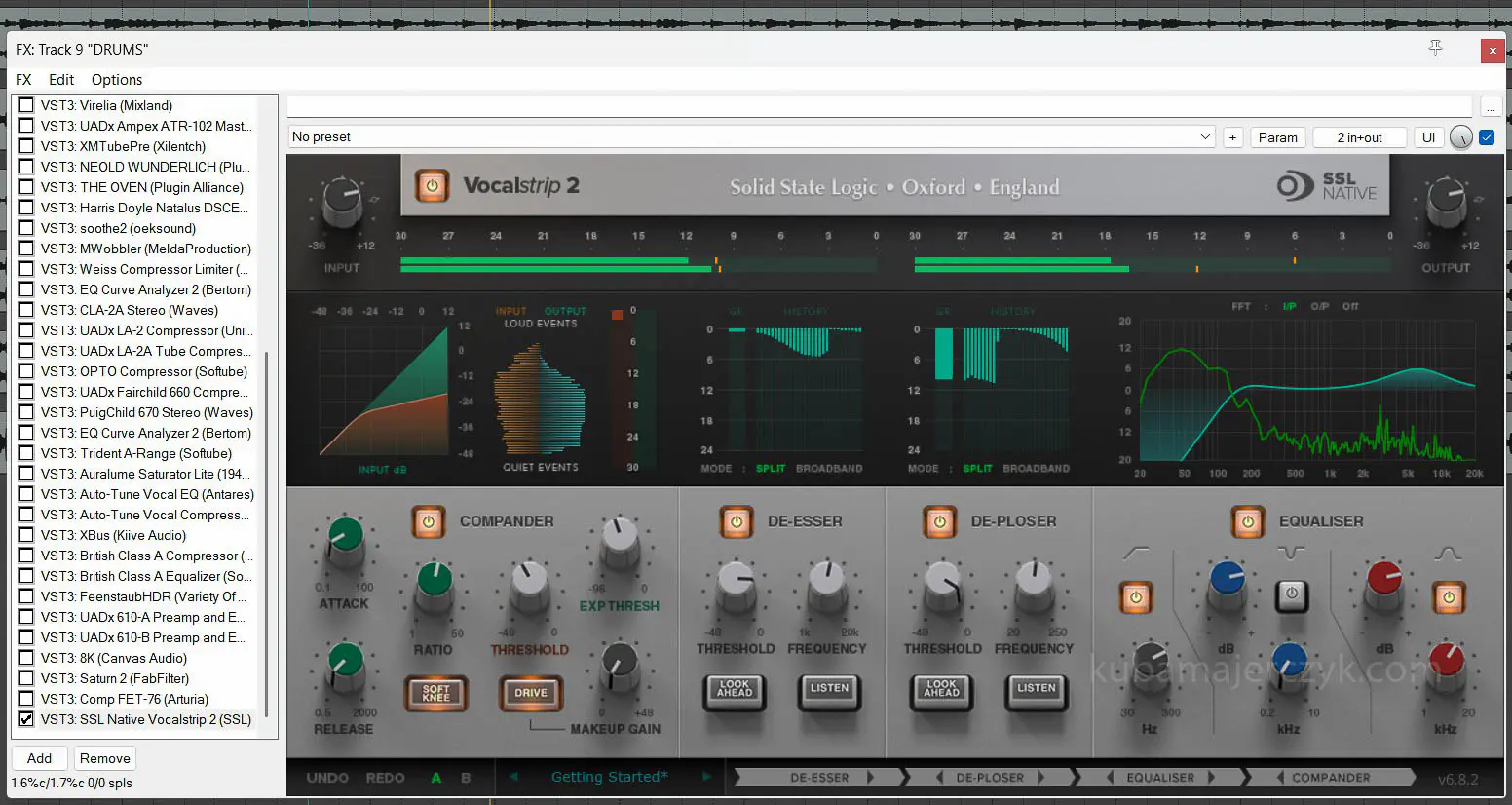The width and height of the screenshot is (1512, 805).
Task: Click the Add button
Action: pyautogui.click(x=40, y=758)
